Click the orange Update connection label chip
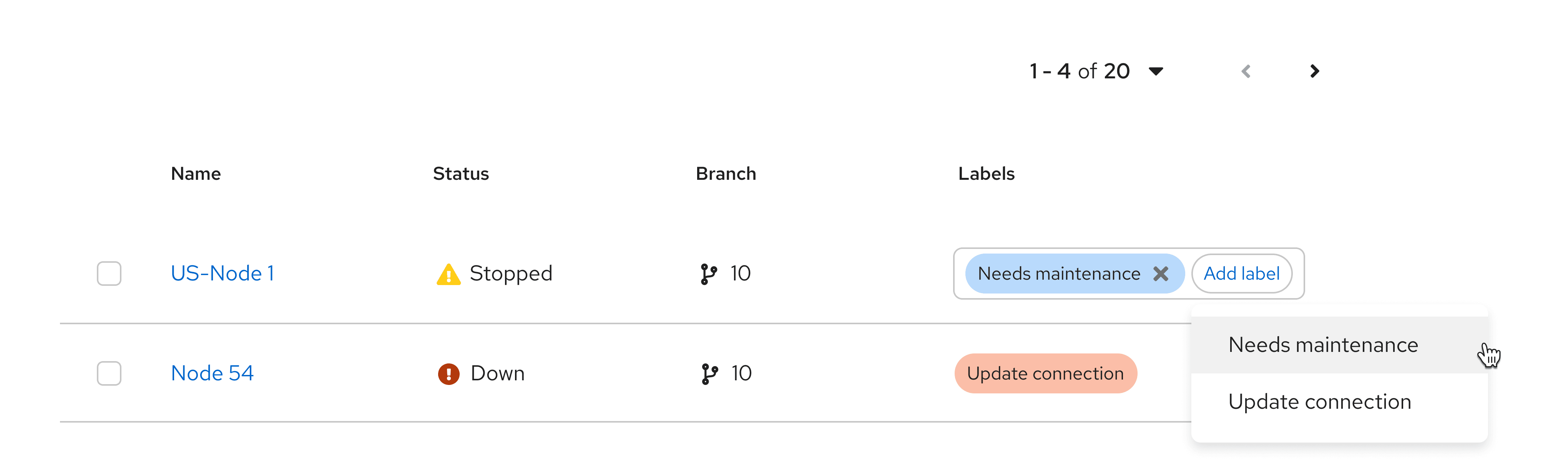This screenshot has width=1568, height=461. (1045, 373)
